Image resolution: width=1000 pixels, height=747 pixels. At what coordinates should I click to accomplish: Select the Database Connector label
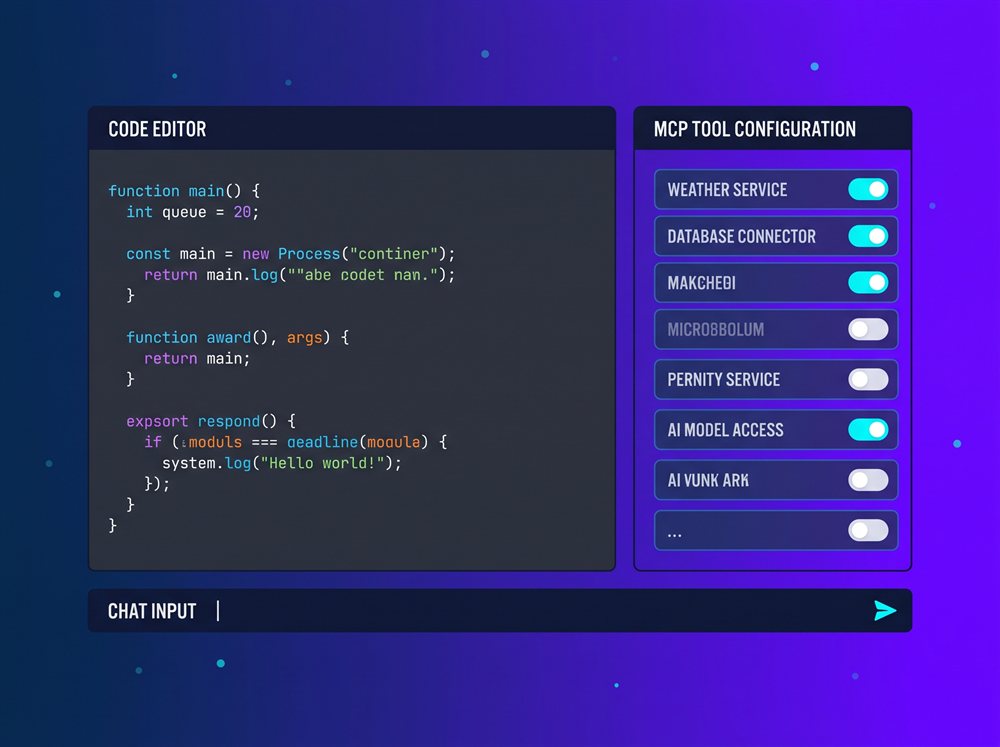coord(741,237)
